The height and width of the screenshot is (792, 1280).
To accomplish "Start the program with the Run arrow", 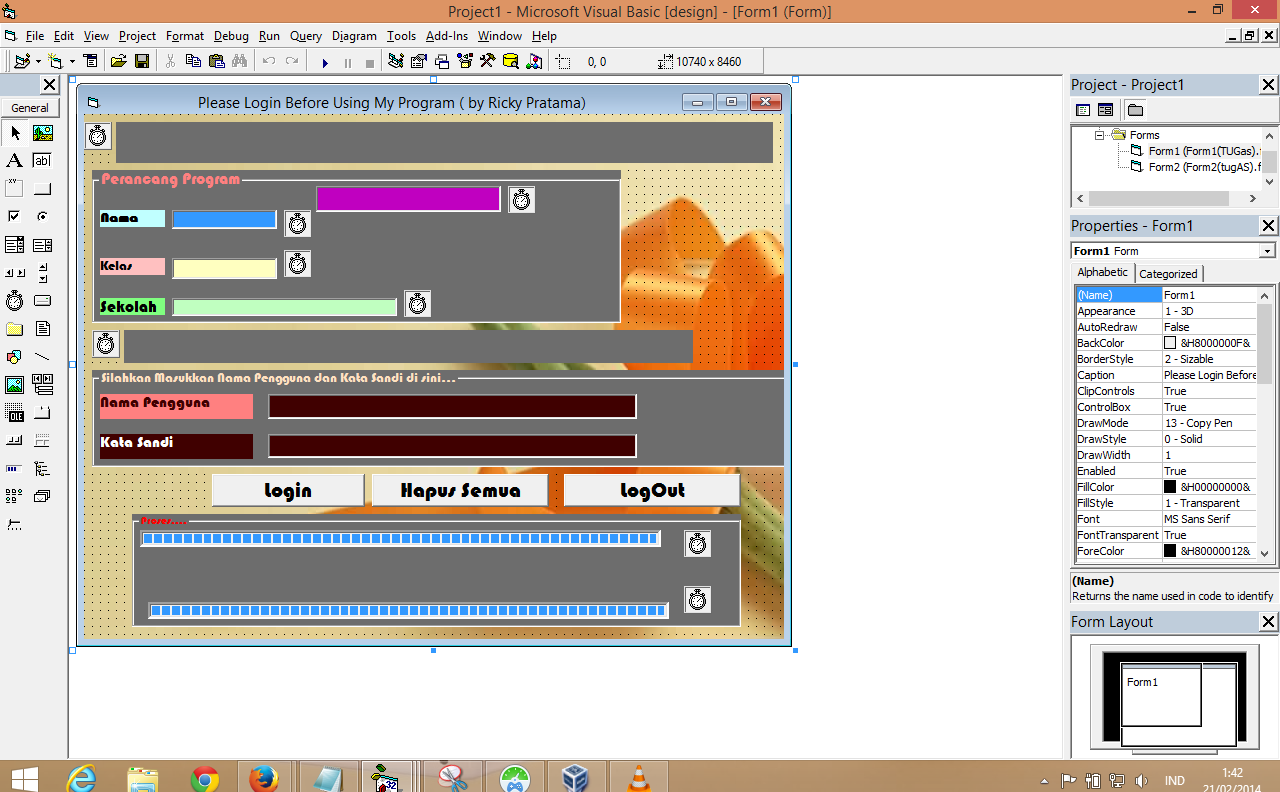I will 325,62.
